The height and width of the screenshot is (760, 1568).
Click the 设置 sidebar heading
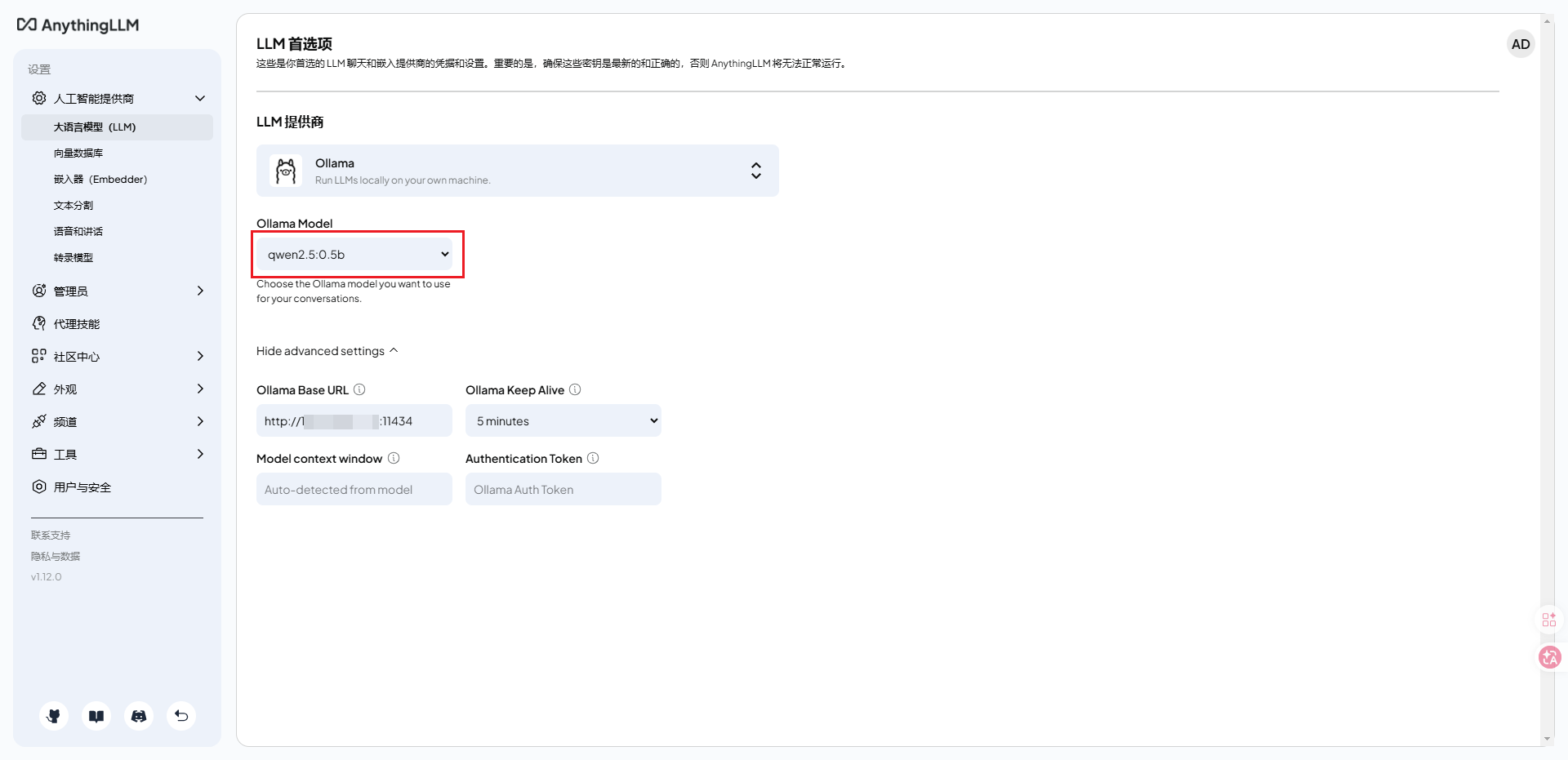point(39,69)
